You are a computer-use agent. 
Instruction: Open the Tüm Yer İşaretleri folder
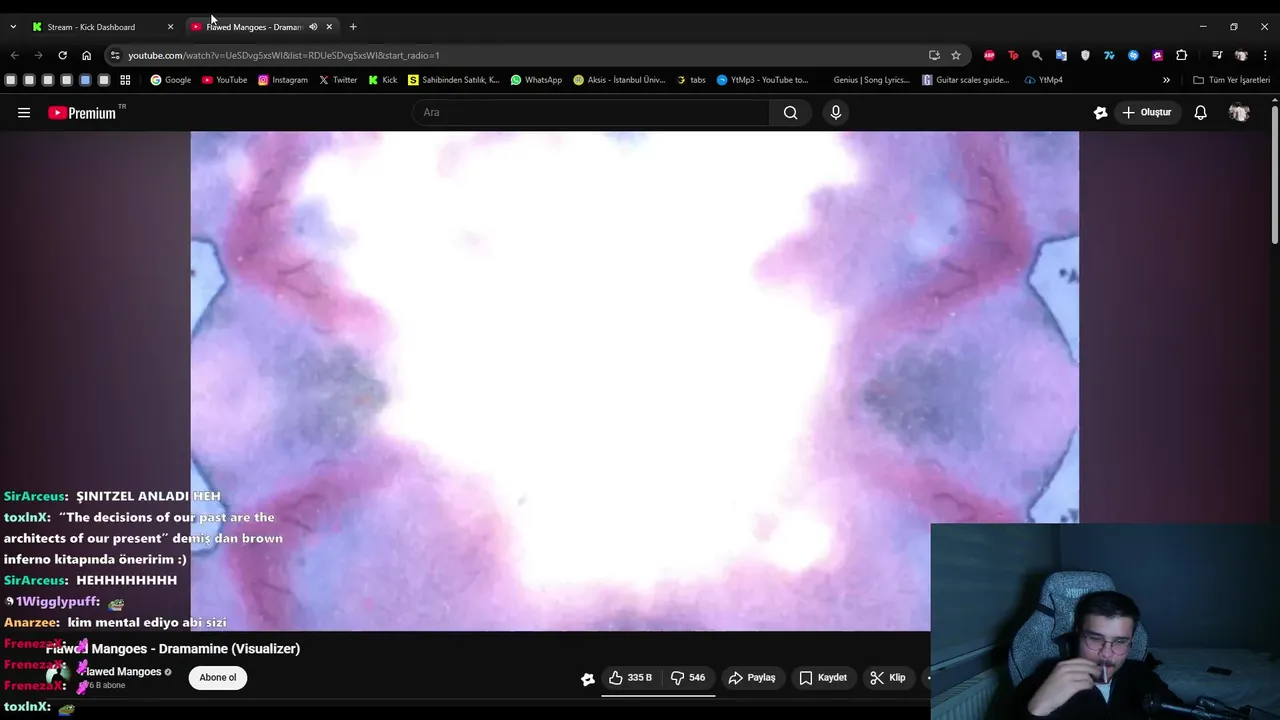1231,80
